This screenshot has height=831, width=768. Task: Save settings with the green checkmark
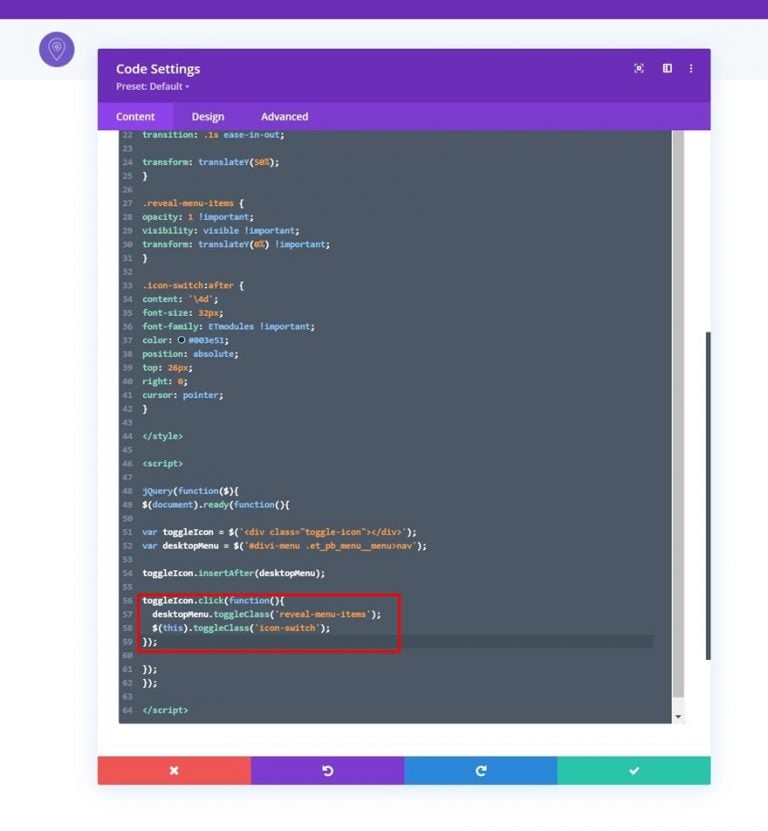634,770
